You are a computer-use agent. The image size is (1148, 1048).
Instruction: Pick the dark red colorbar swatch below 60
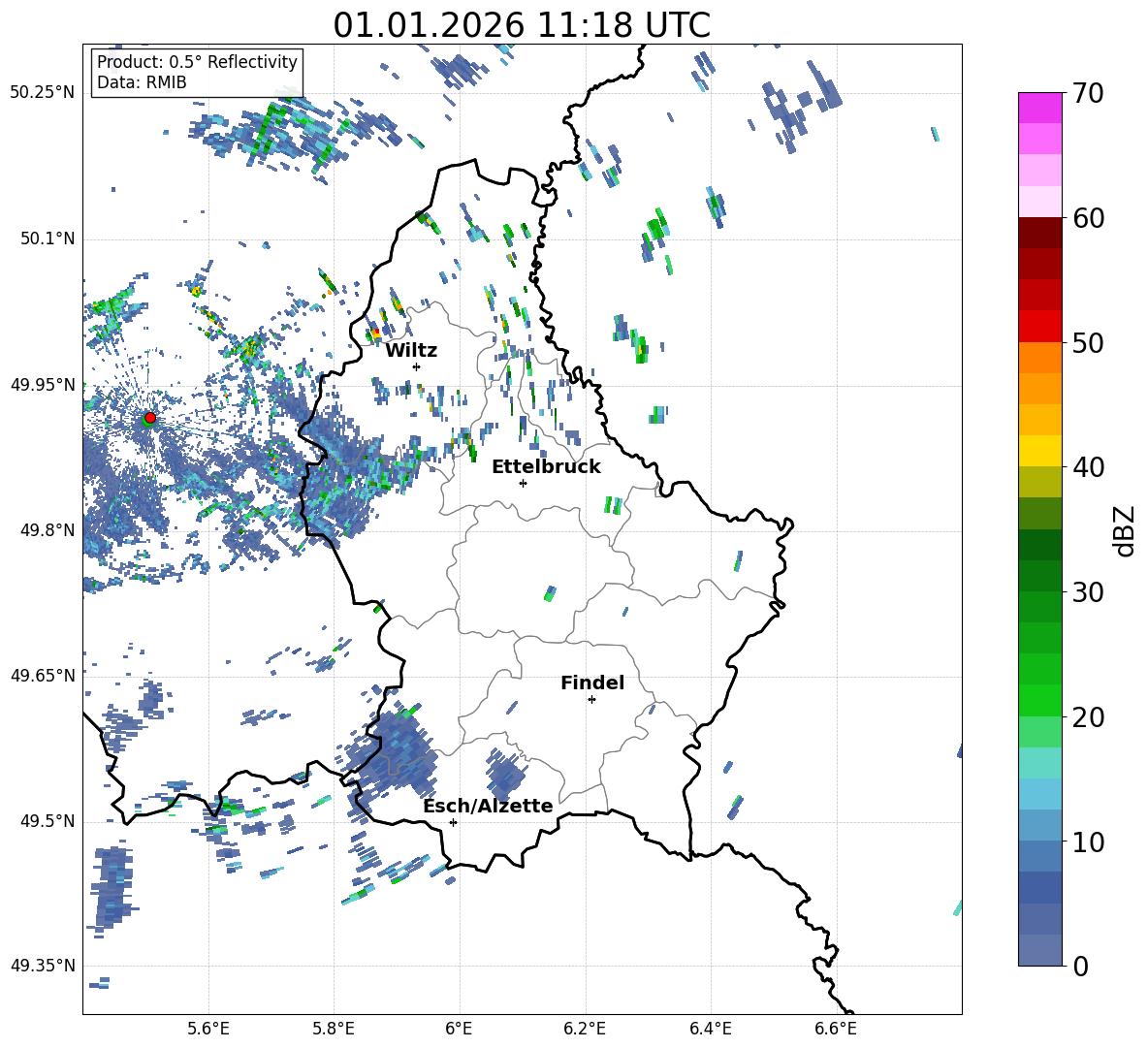(x=1039, y=233)
